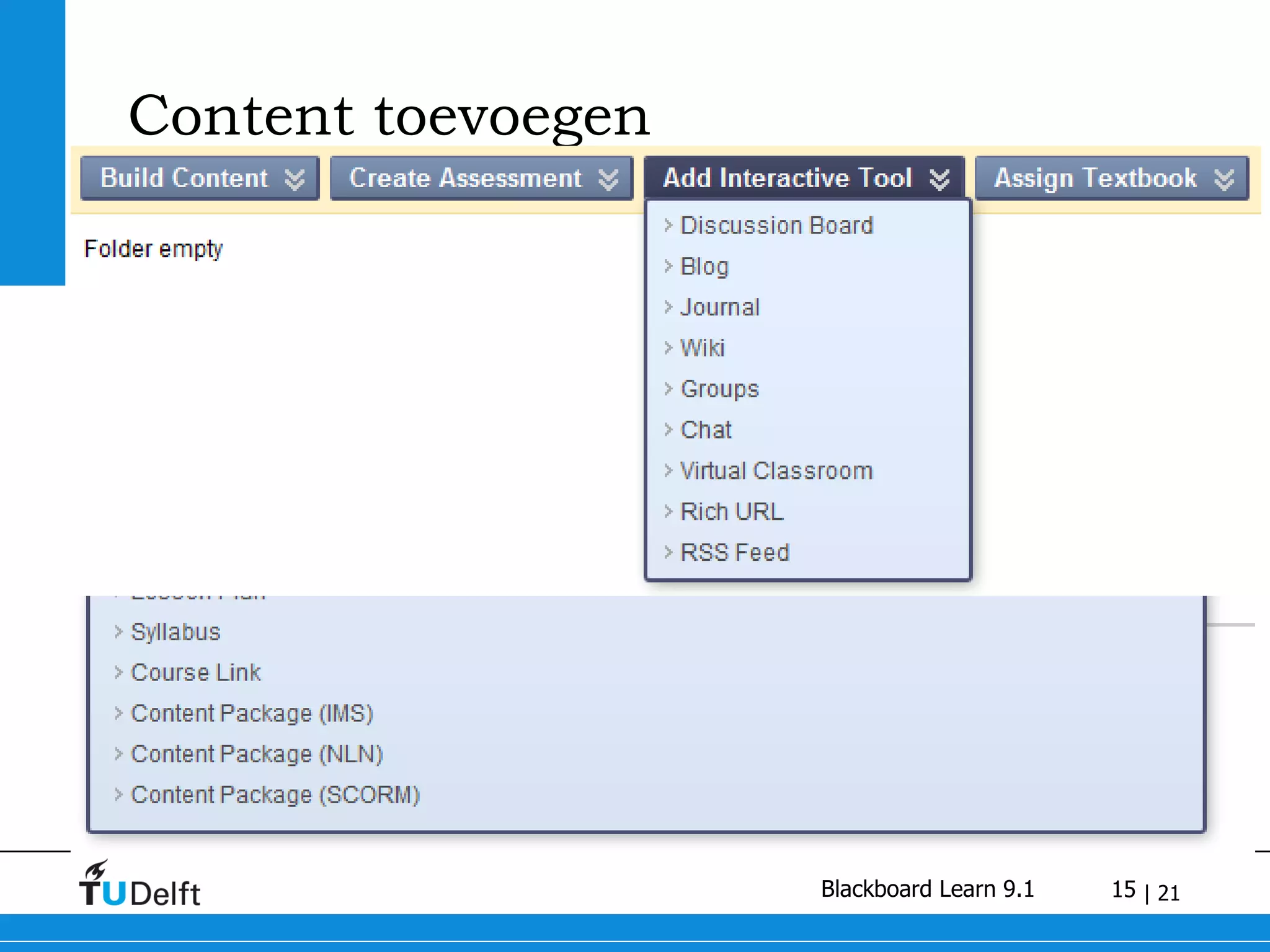Choose Course Link in the lower list
1270x952 pixels.
tap(196, 673)
